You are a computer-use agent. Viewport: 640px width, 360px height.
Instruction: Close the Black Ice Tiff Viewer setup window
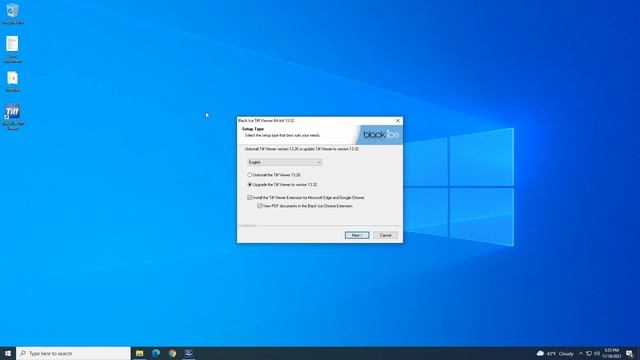click(x=398, y=121)
